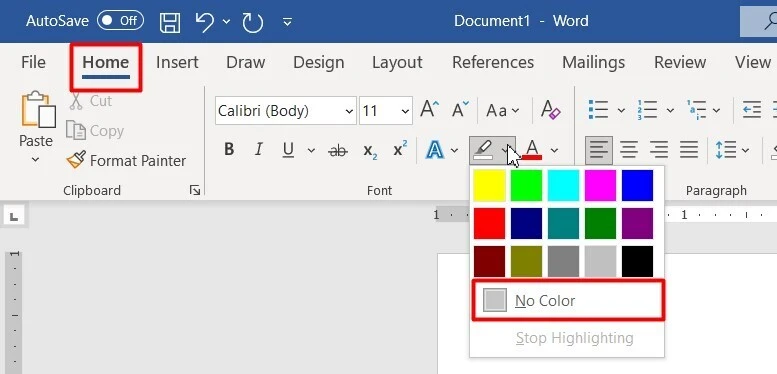
Task: Pick the yellow highlight color swatch
Action: pyautogui.click(x=490, y=185)
